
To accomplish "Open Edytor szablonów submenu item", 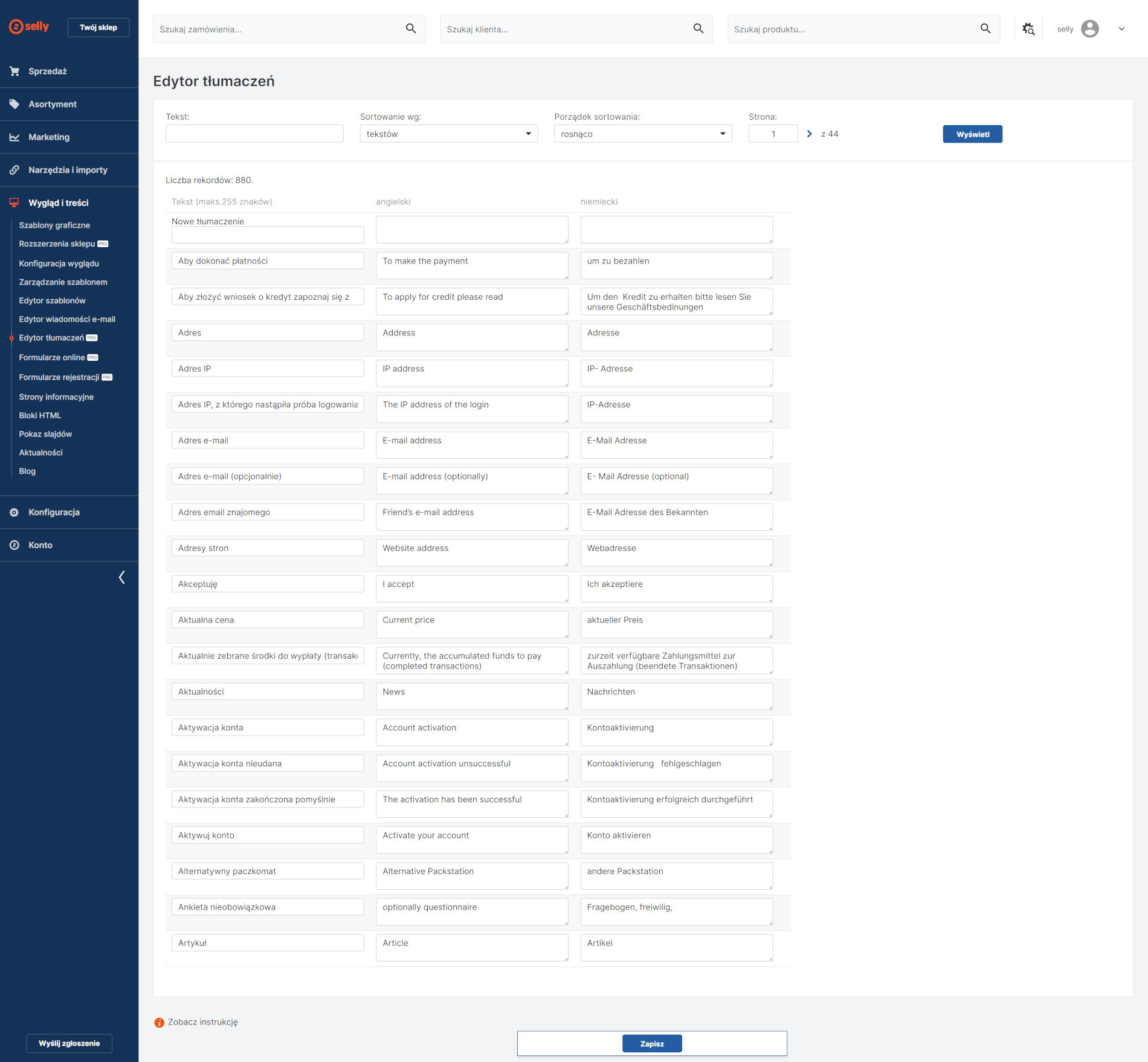I will click(52, 300).
